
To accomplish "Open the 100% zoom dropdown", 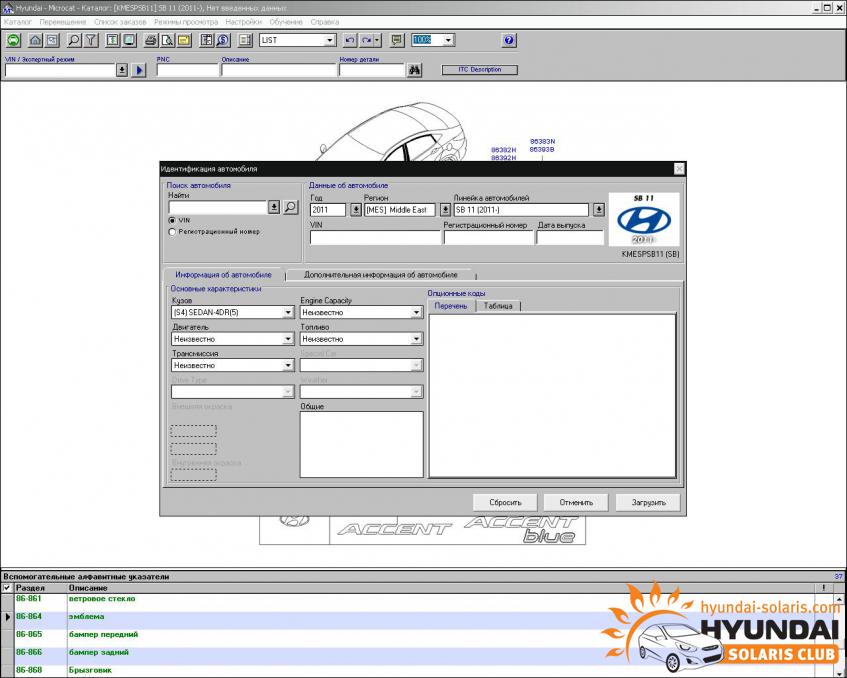I will (x=448, y=40).
